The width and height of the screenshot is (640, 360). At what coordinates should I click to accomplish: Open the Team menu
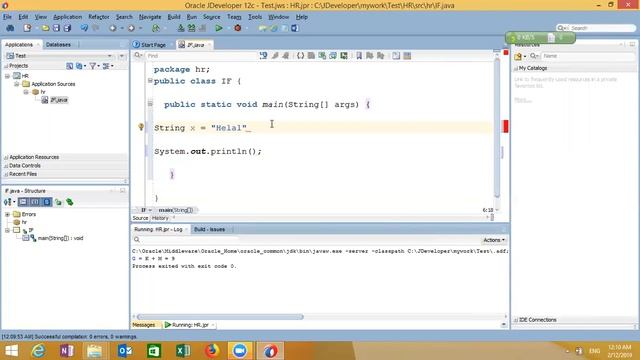tap(234, 17)
